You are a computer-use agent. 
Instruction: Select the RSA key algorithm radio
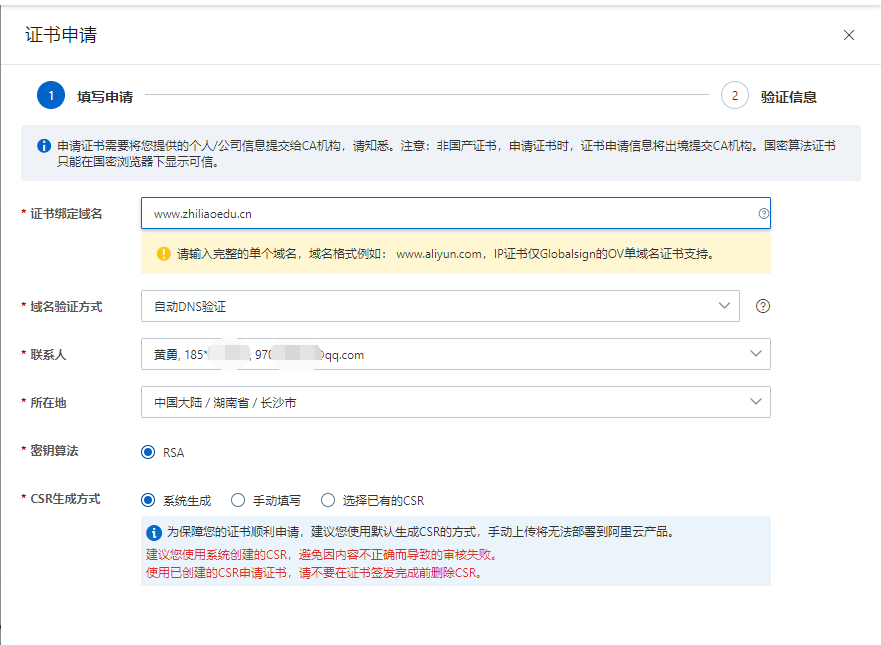(x=149, y=452)
